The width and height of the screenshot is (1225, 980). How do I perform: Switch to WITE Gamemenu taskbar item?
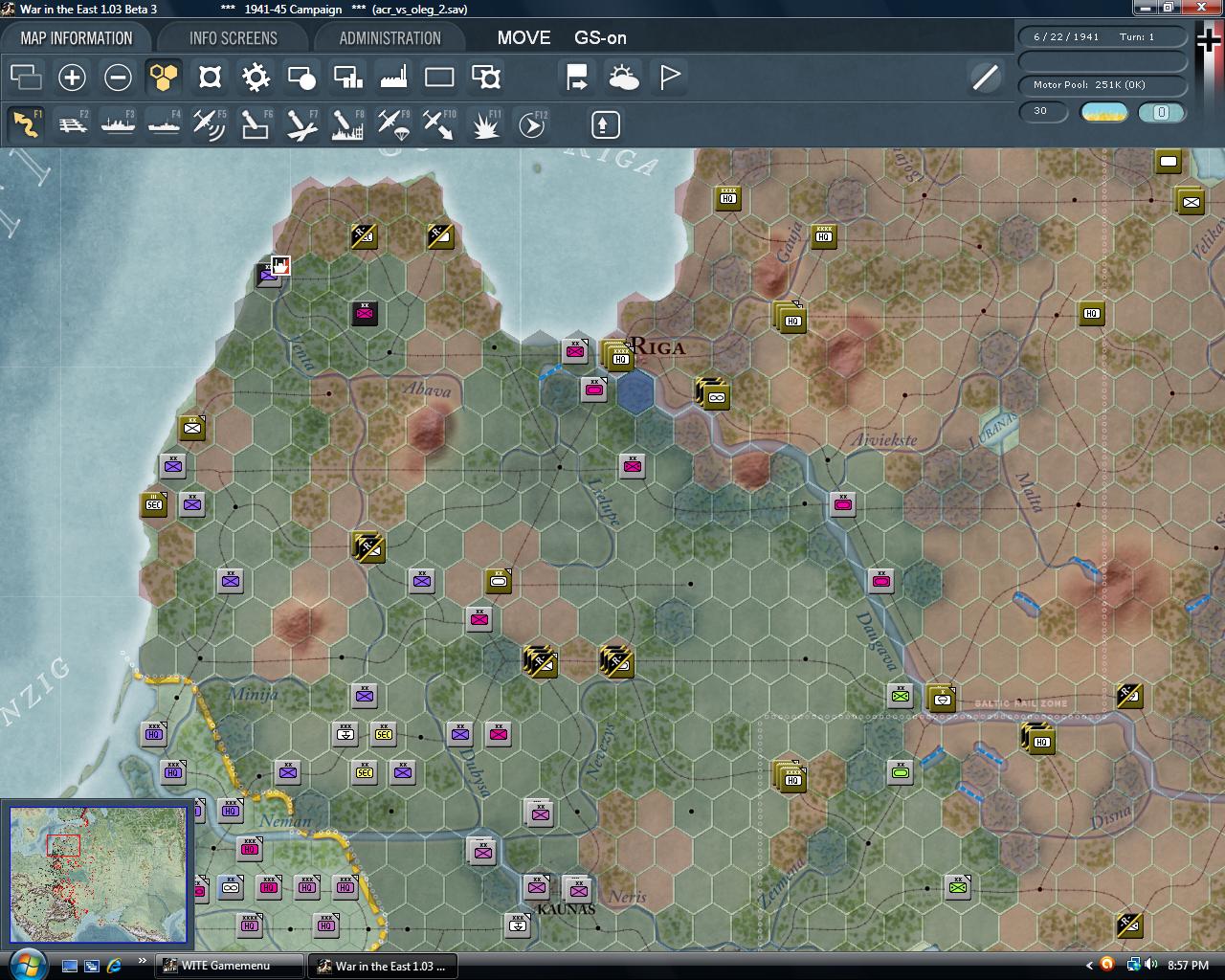tap(229, 966)
